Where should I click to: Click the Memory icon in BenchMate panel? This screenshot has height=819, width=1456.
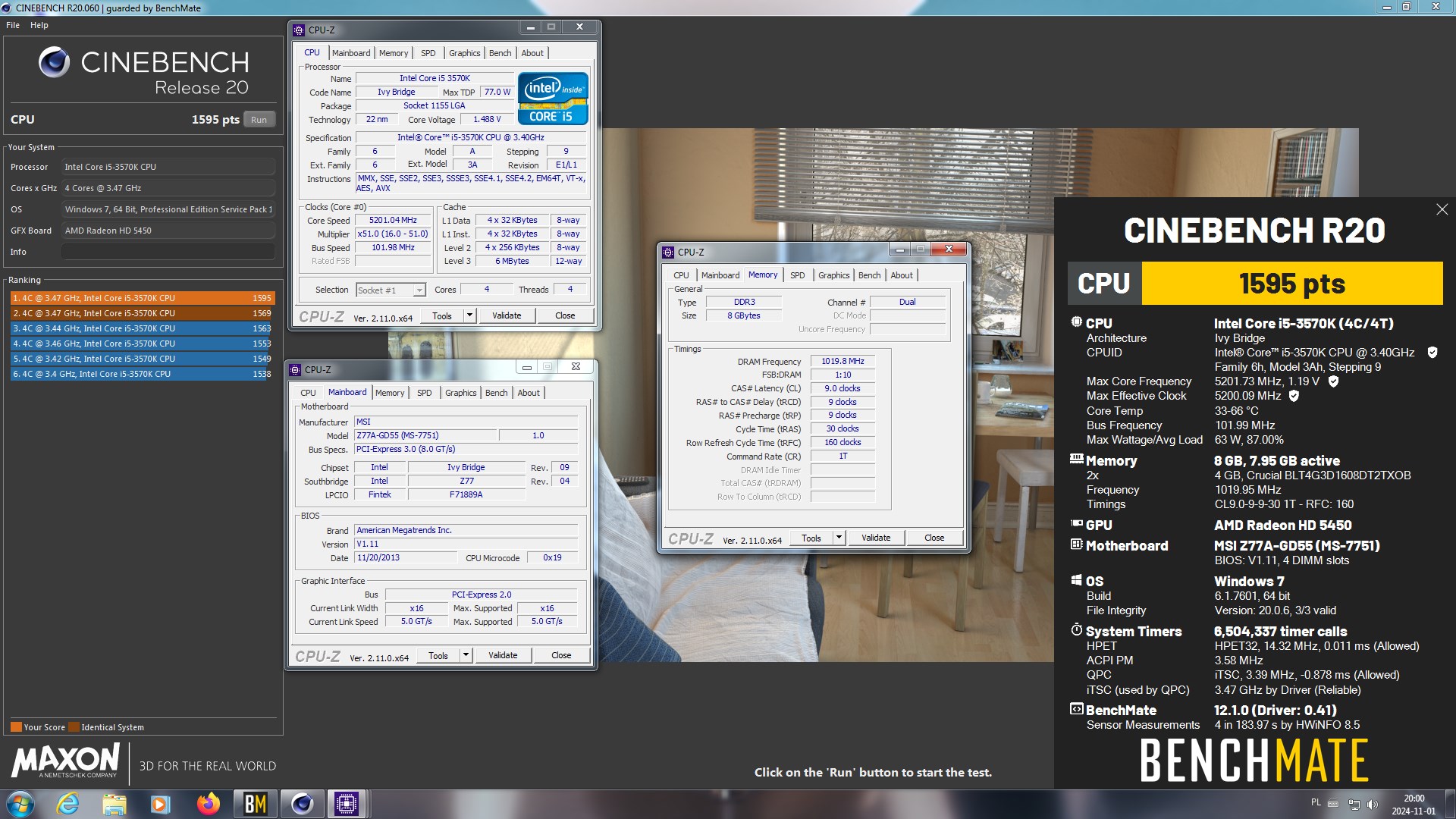point(1076,459)
